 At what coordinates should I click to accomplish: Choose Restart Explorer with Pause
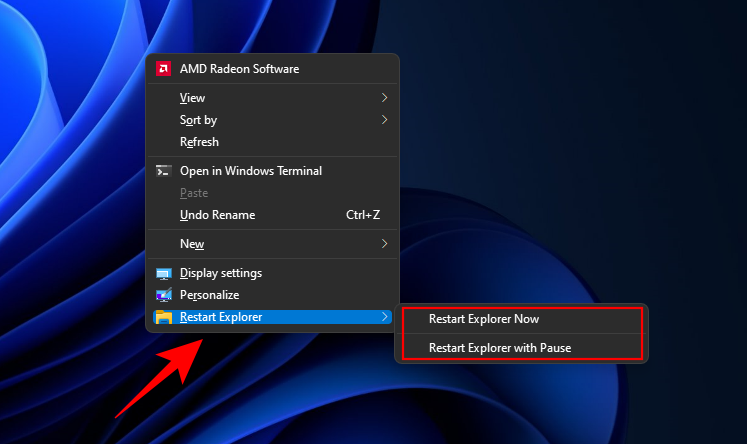[x=522, y=348]
